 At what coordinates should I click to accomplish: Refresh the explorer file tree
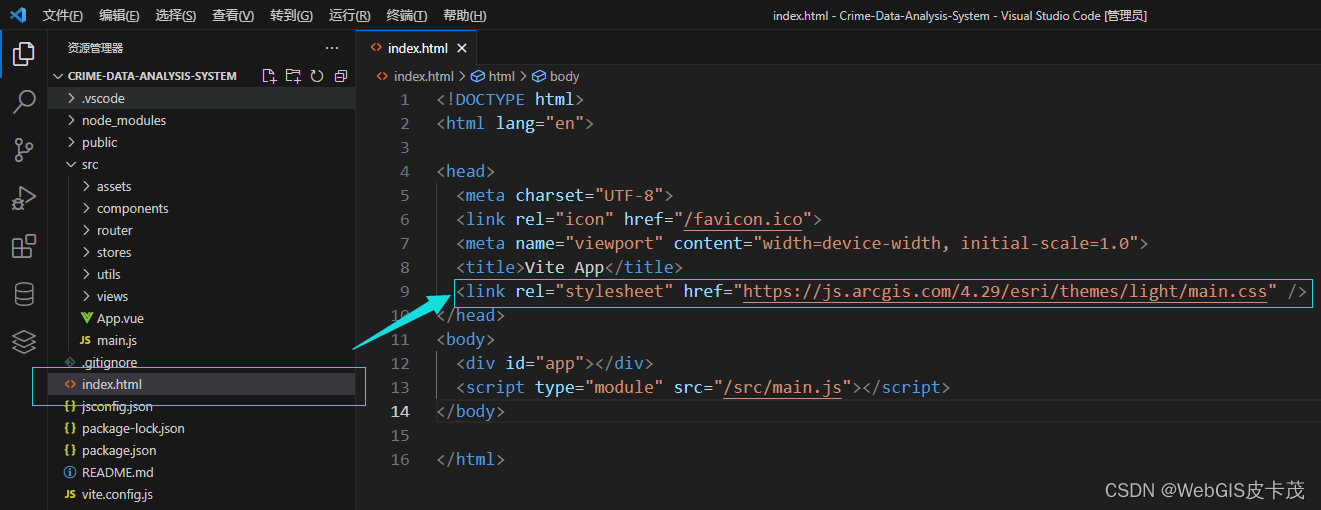317,76
